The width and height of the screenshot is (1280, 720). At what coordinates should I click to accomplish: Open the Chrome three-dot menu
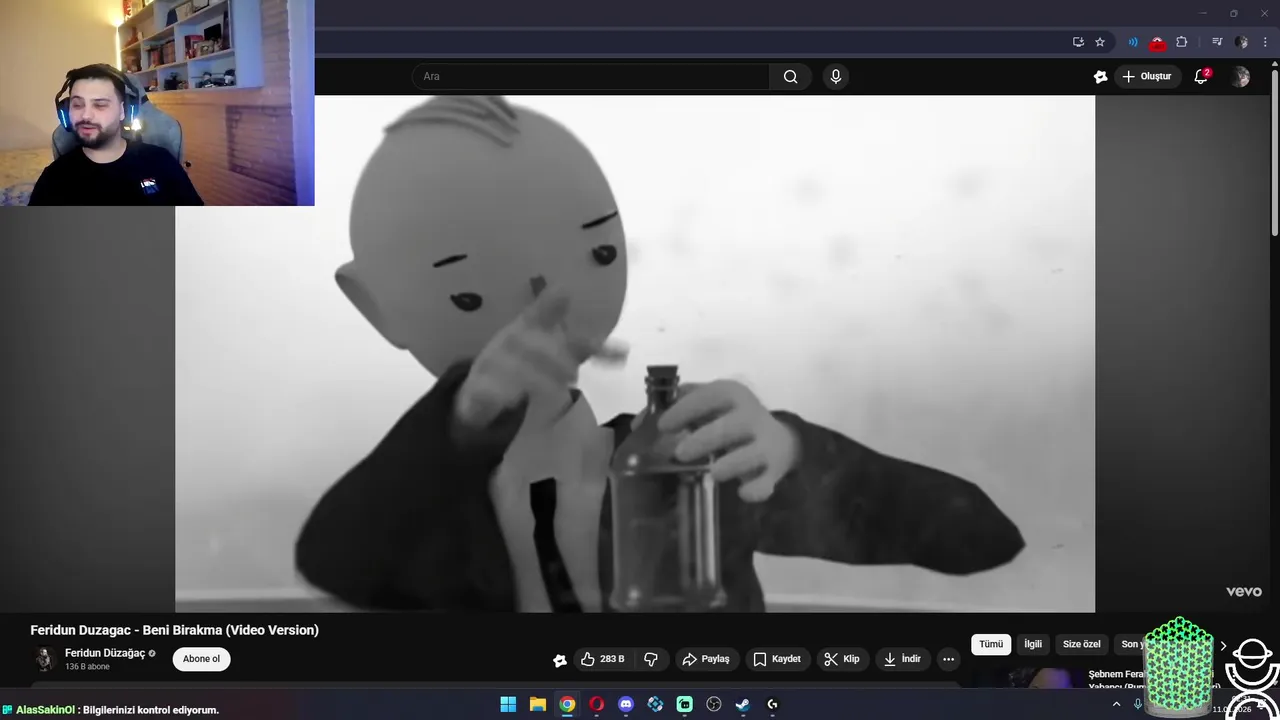[x=1265, y=42]
